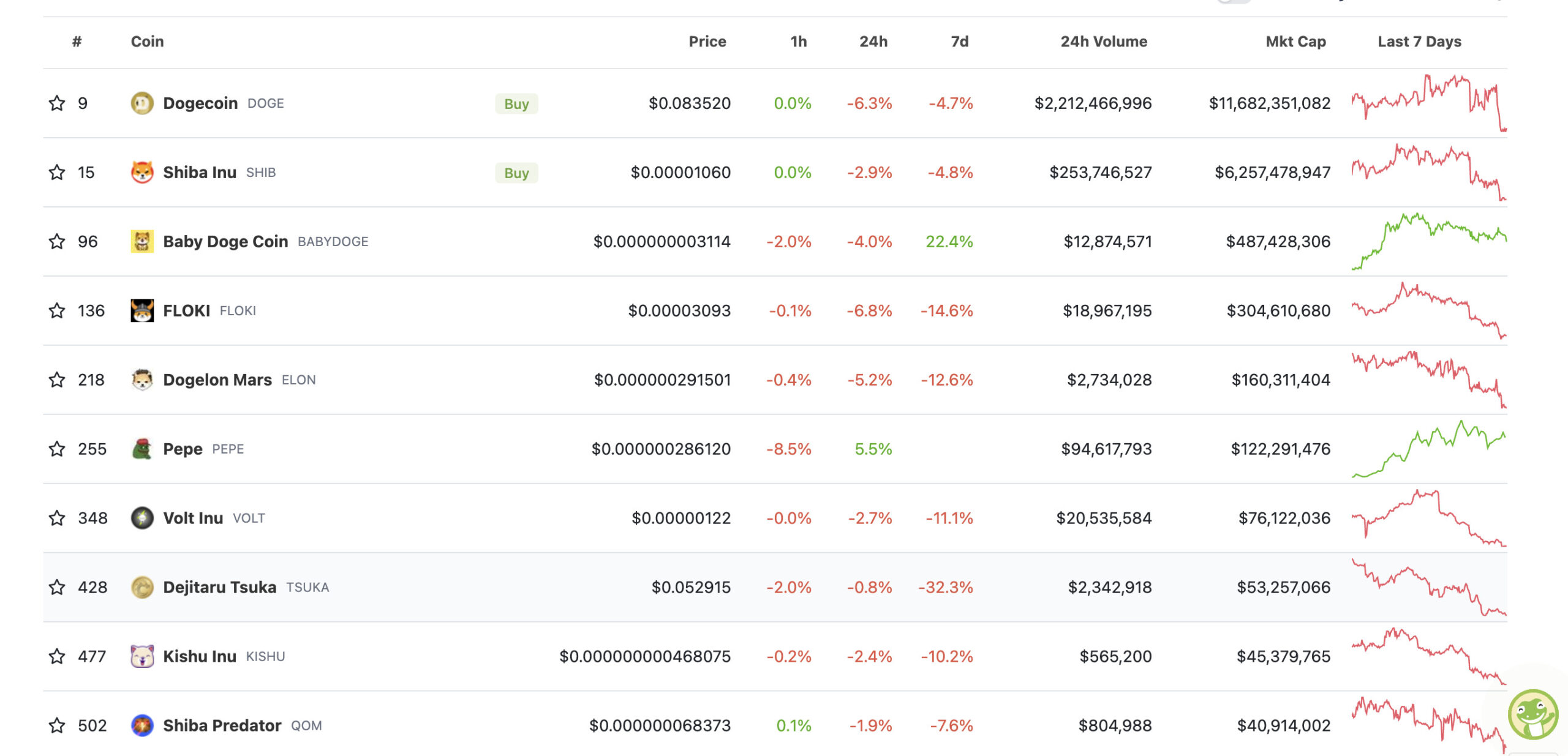Sort by 1h change column
The width and height of the screenshot is (1568, 756).
(799, 42)
